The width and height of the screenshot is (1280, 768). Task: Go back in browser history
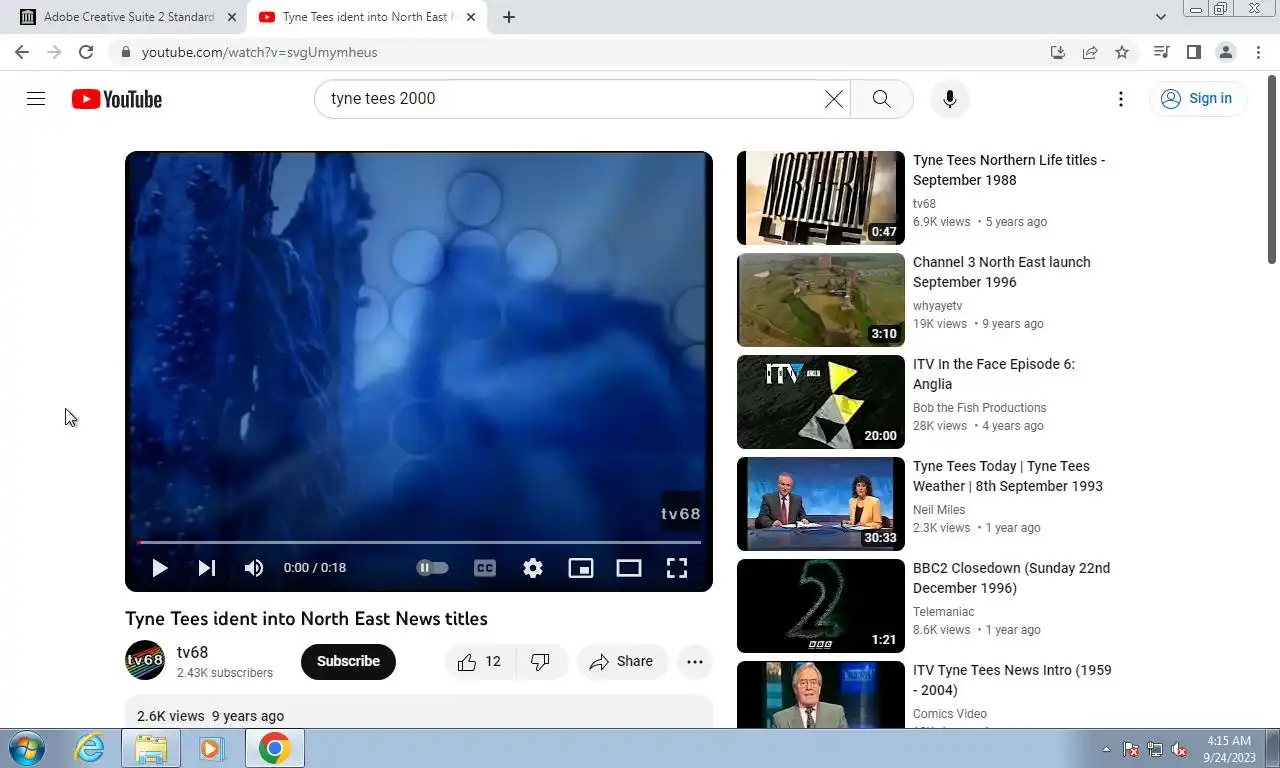coord(22,52)
